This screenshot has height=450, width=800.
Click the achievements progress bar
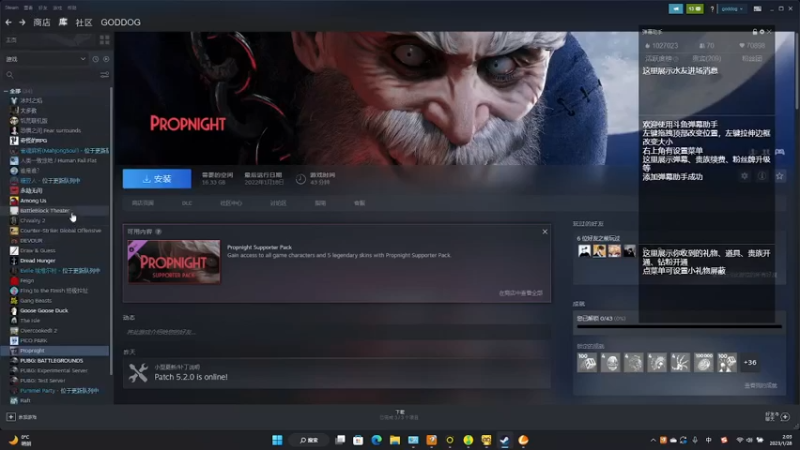click(x=679, y=327)
